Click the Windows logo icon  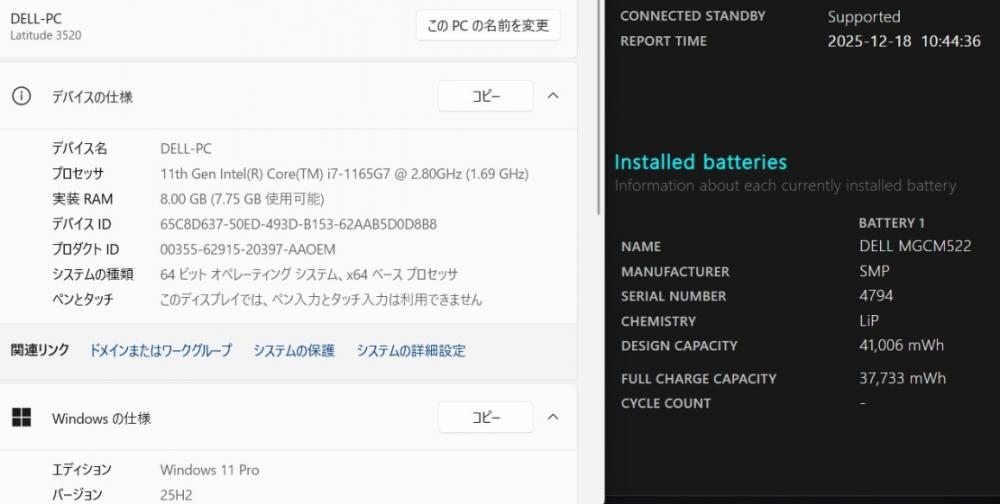coord(21,417)
